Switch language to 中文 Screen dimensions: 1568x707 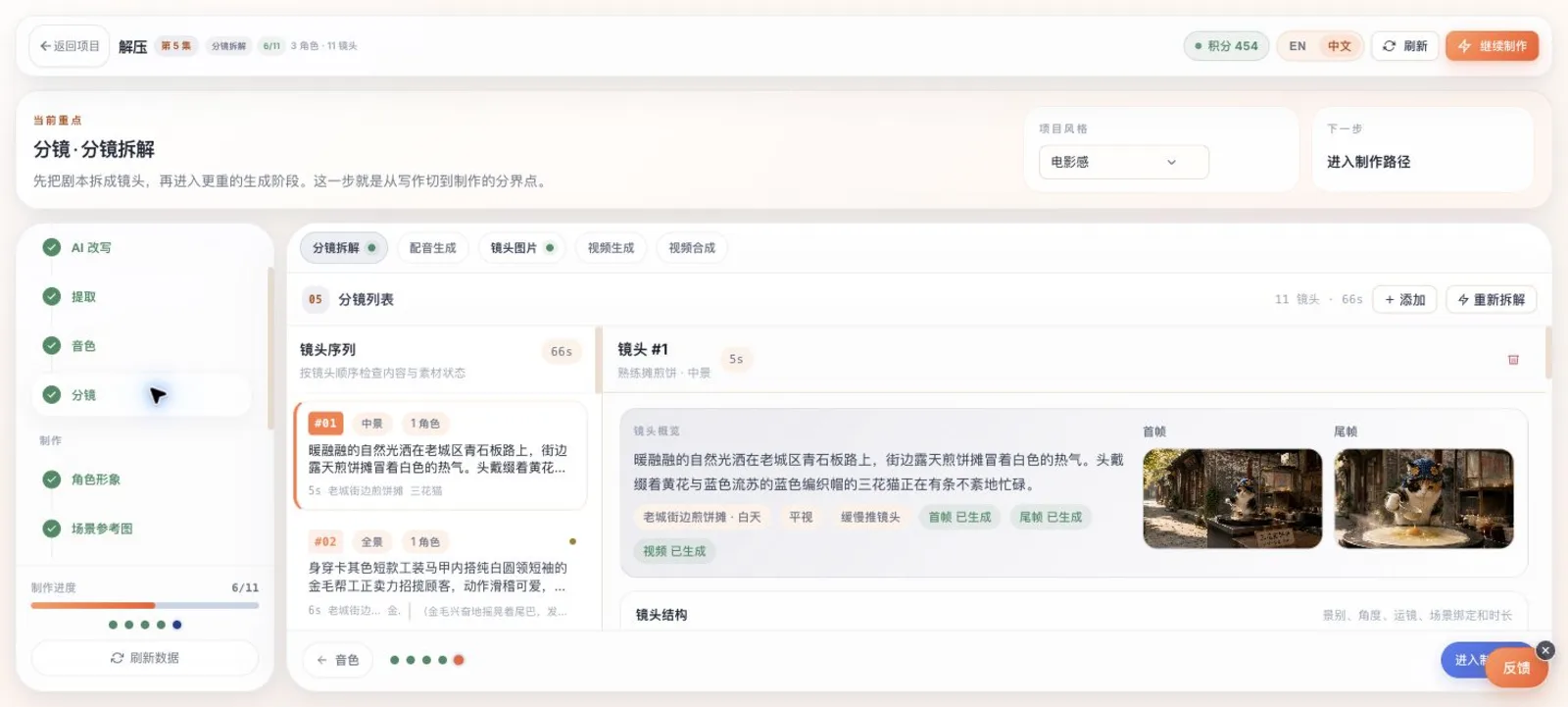[1339, 46]
